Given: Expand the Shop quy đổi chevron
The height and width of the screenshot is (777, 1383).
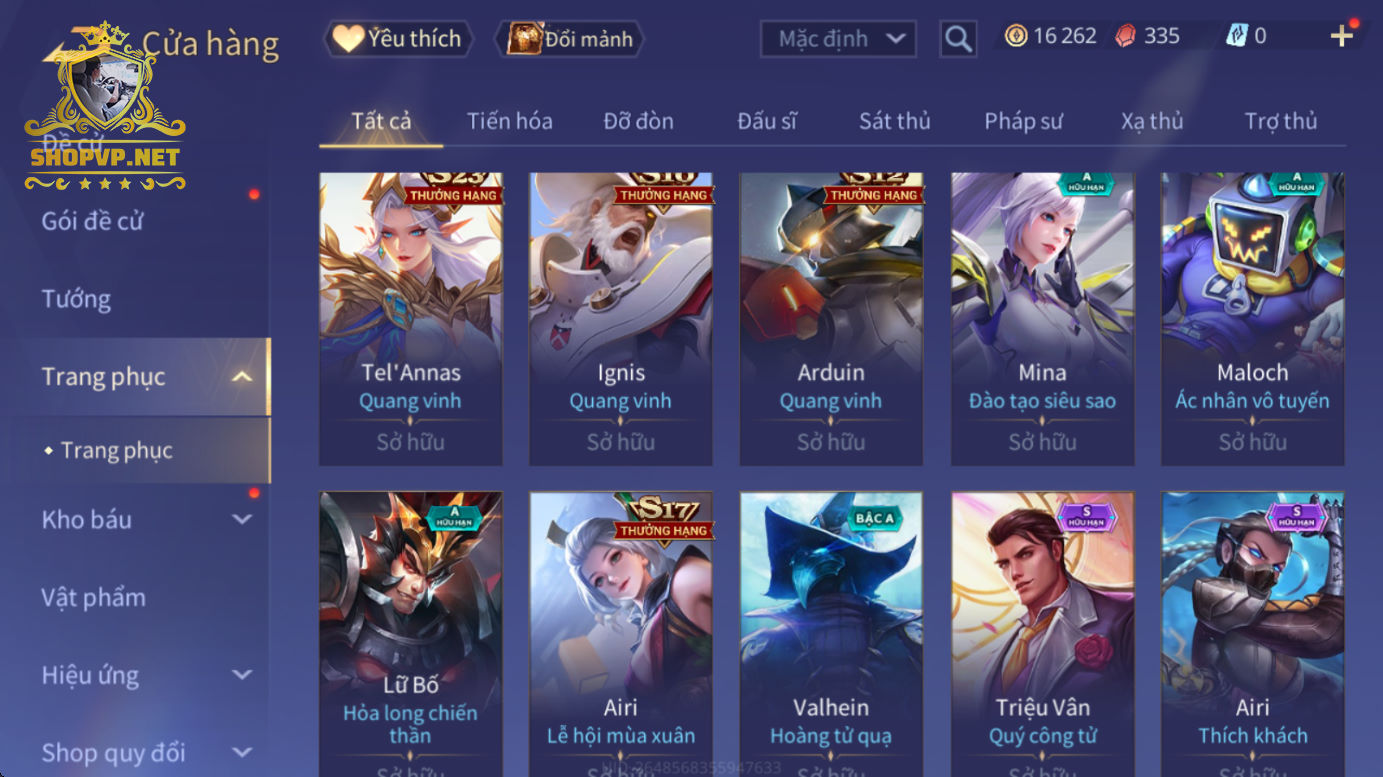Looking at the screenshot, I should (x=242, y=752).
